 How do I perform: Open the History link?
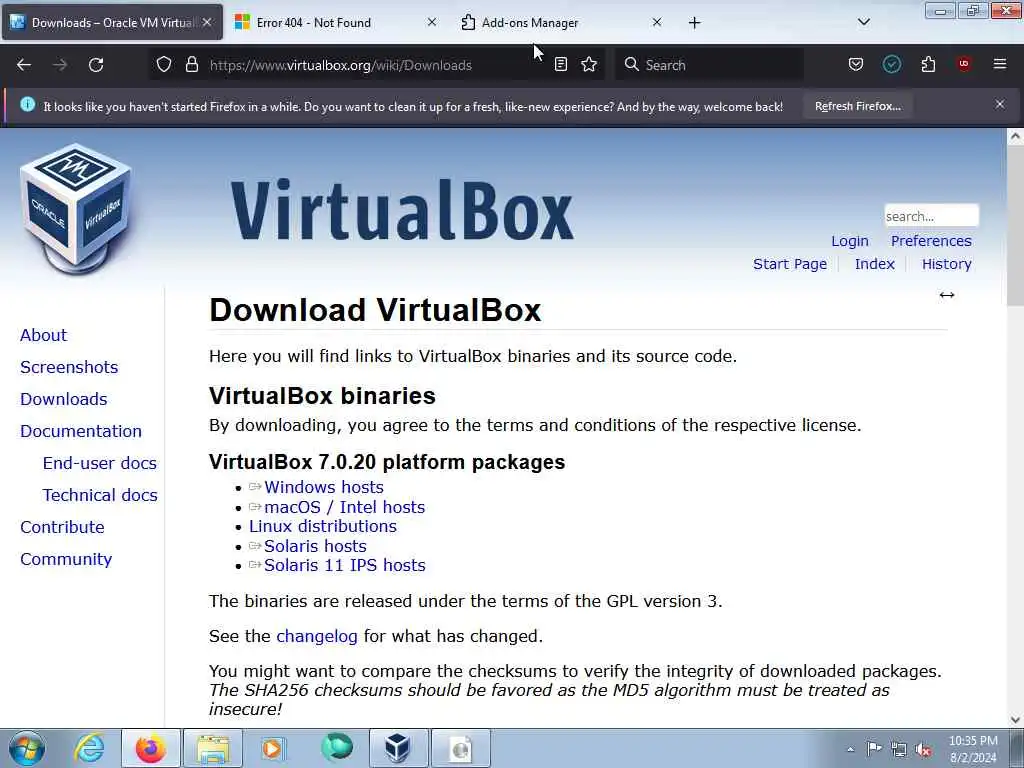[x=946, y=264]
